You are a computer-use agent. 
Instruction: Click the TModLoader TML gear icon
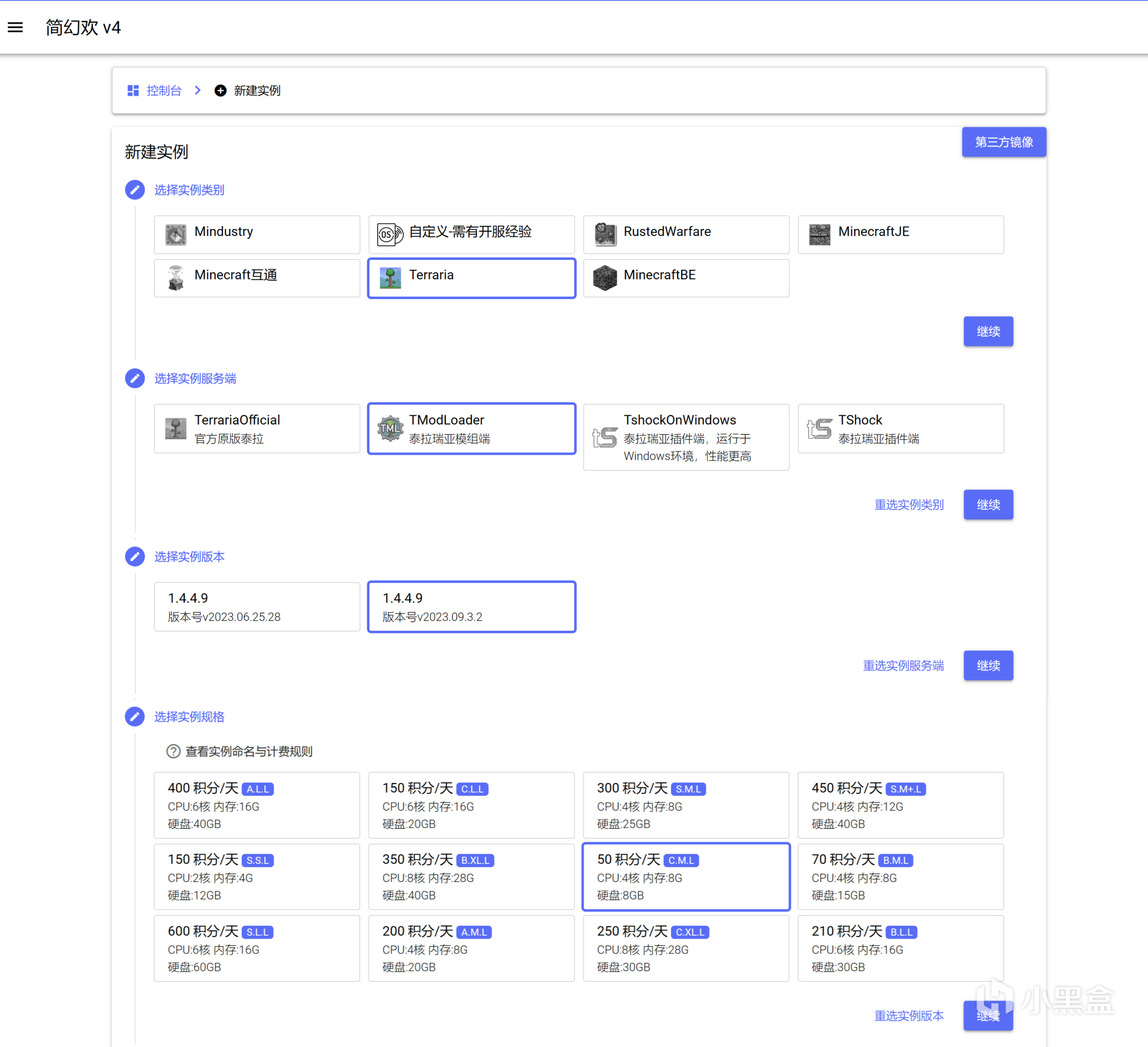click(390, 428)
